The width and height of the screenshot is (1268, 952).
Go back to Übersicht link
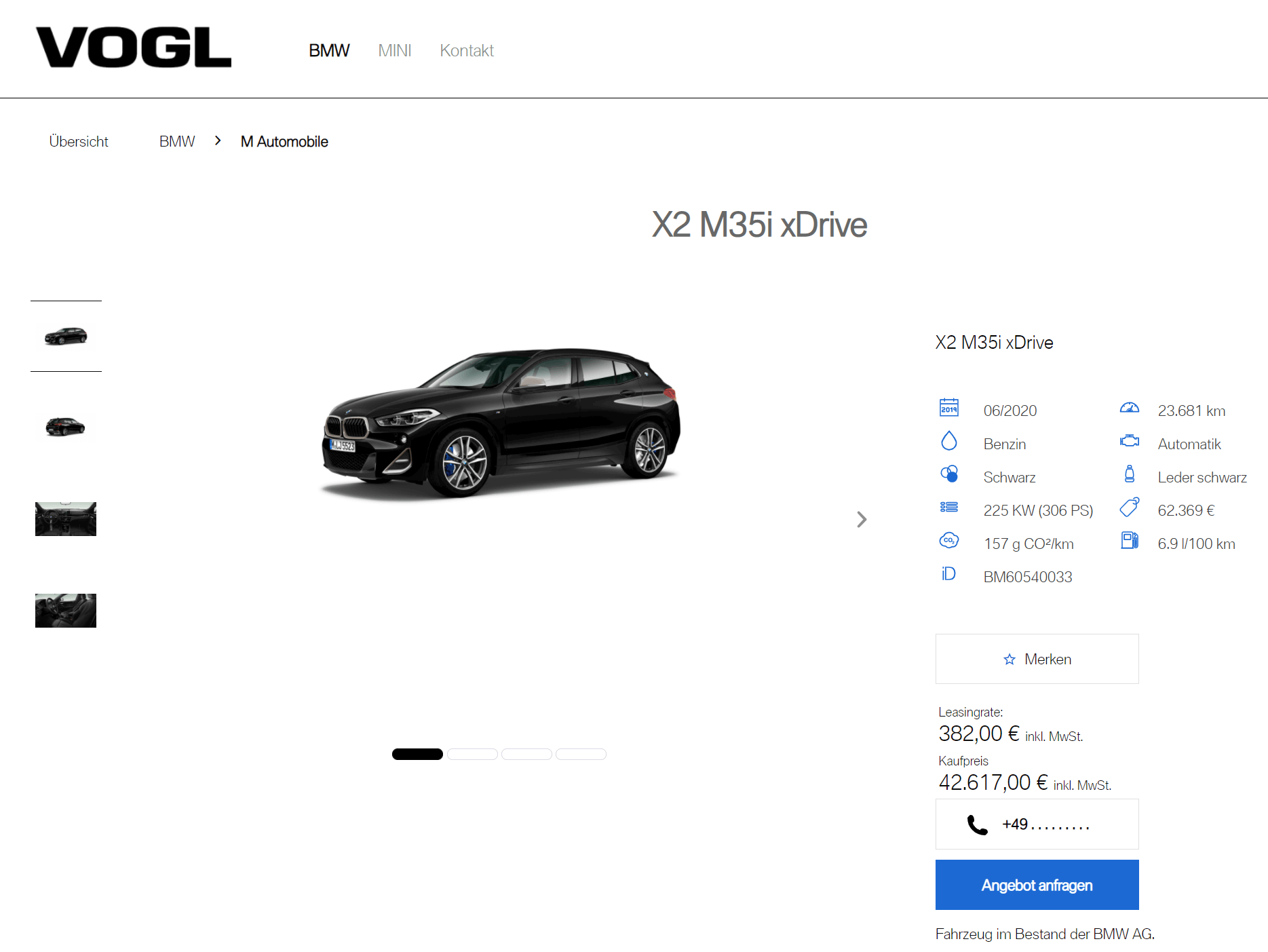(x=79, y=141)
